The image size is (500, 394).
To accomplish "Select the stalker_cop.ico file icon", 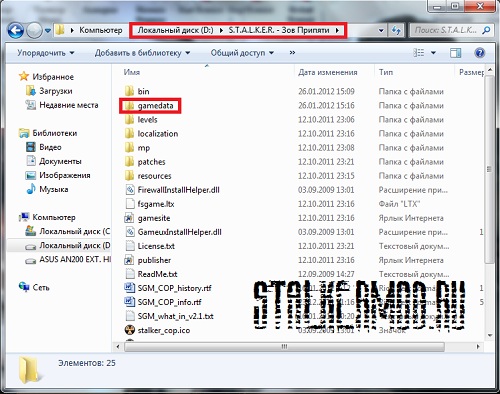I will (129, 330).
